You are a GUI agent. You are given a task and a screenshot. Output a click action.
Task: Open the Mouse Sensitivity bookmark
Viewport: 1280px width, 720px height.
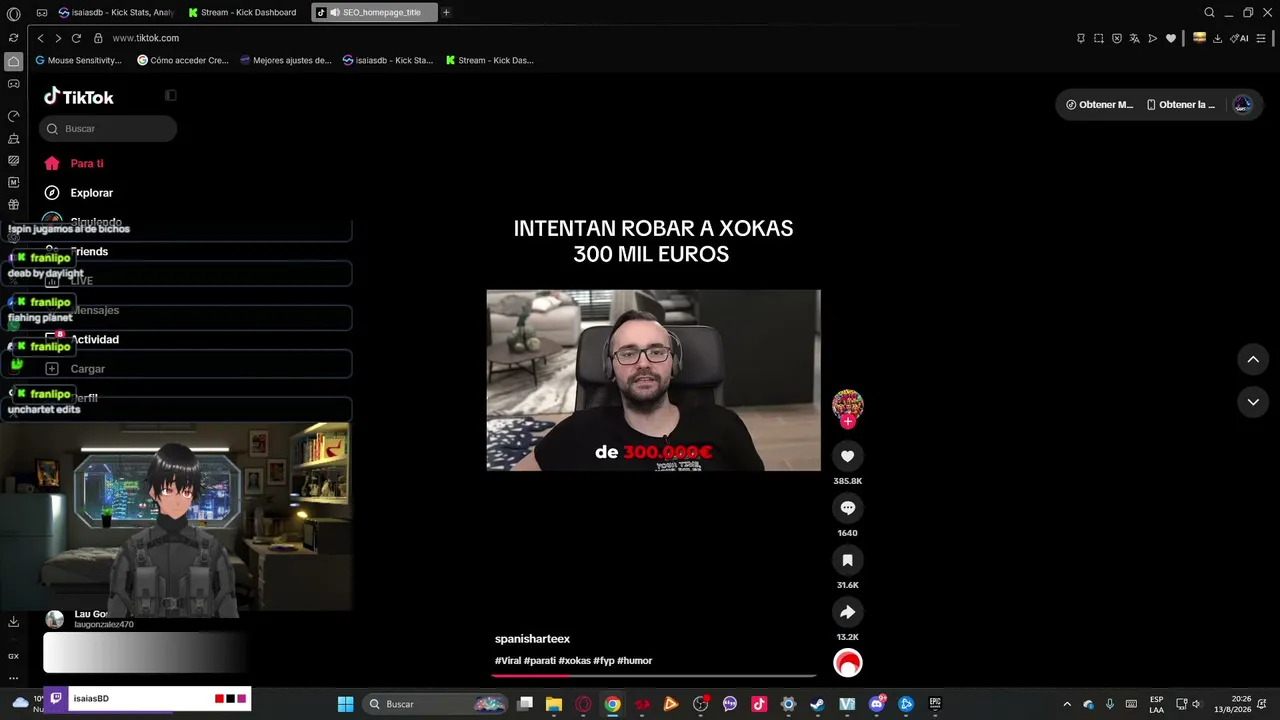(78, 60)
